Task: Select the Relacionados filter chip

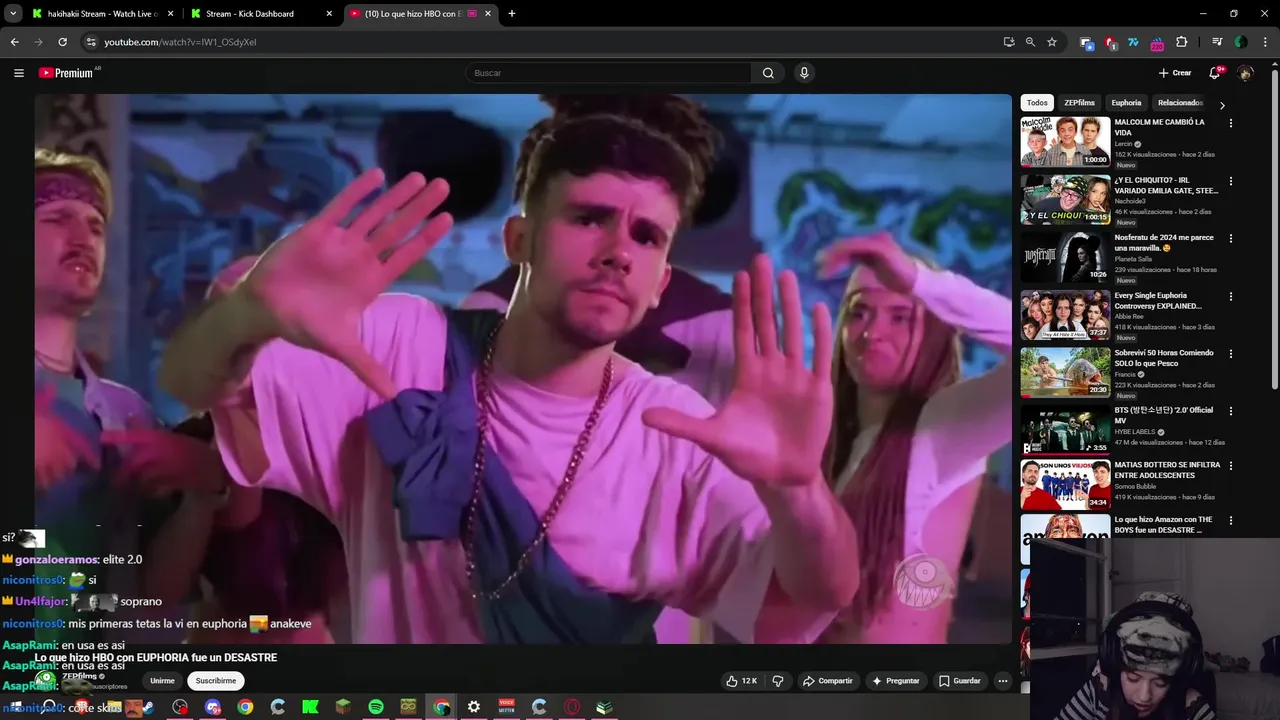Action: (1180, 103)
